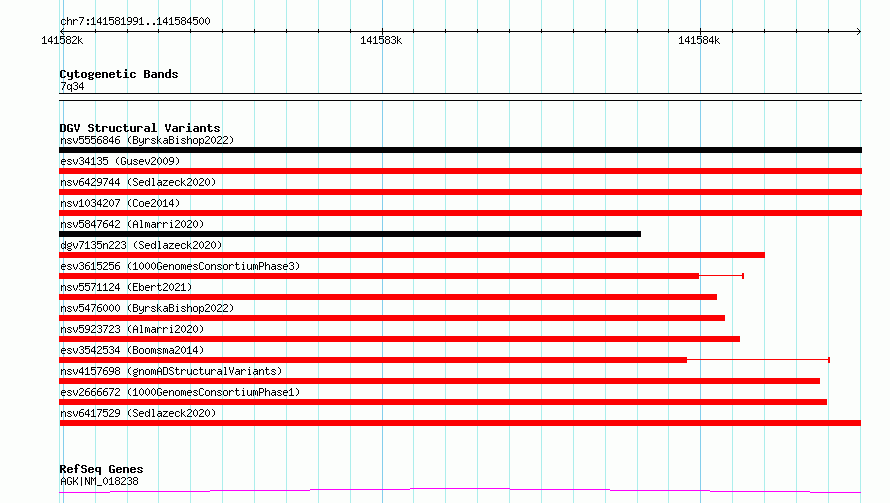Open esv3615256 (1000GenomesConsortiumPhase3) label

180,266
